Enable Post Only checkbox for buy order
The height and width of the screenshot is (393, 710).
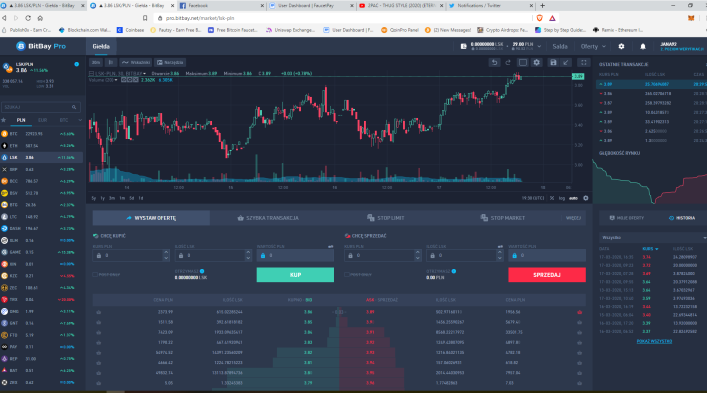pyautogui.click(x=95, y=274)
